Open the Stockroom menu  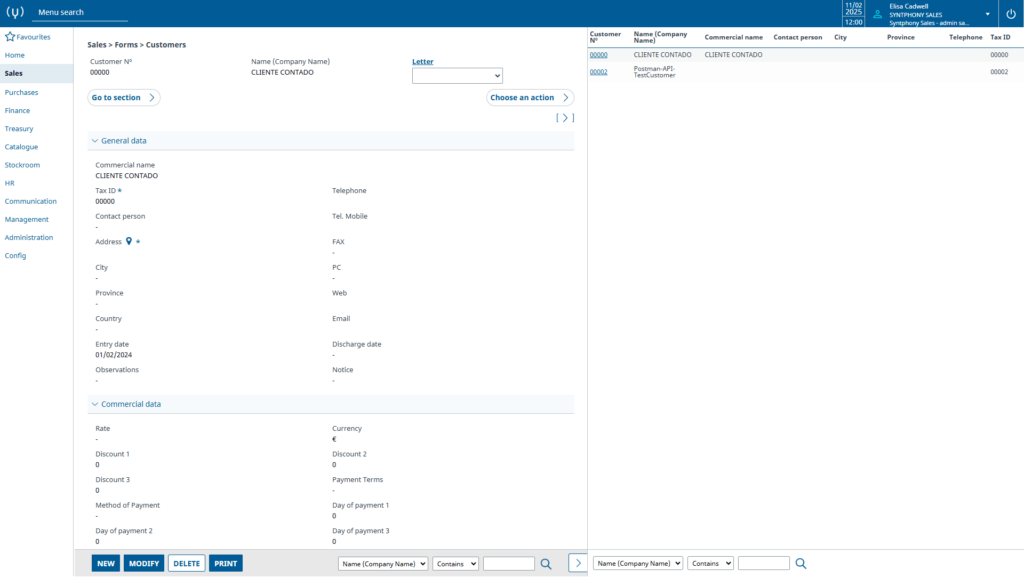point(22,165)
